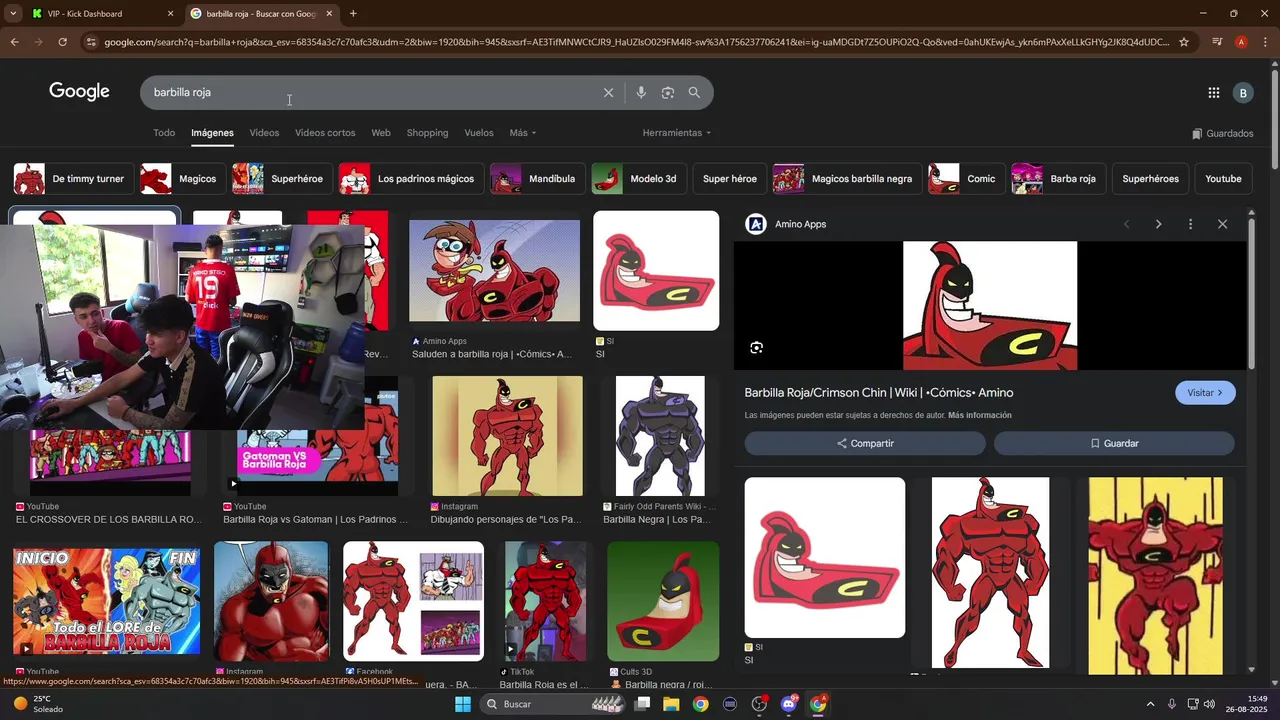Click the Visitar button
Screen dimensions: 1280x720
pos(1205,393)
